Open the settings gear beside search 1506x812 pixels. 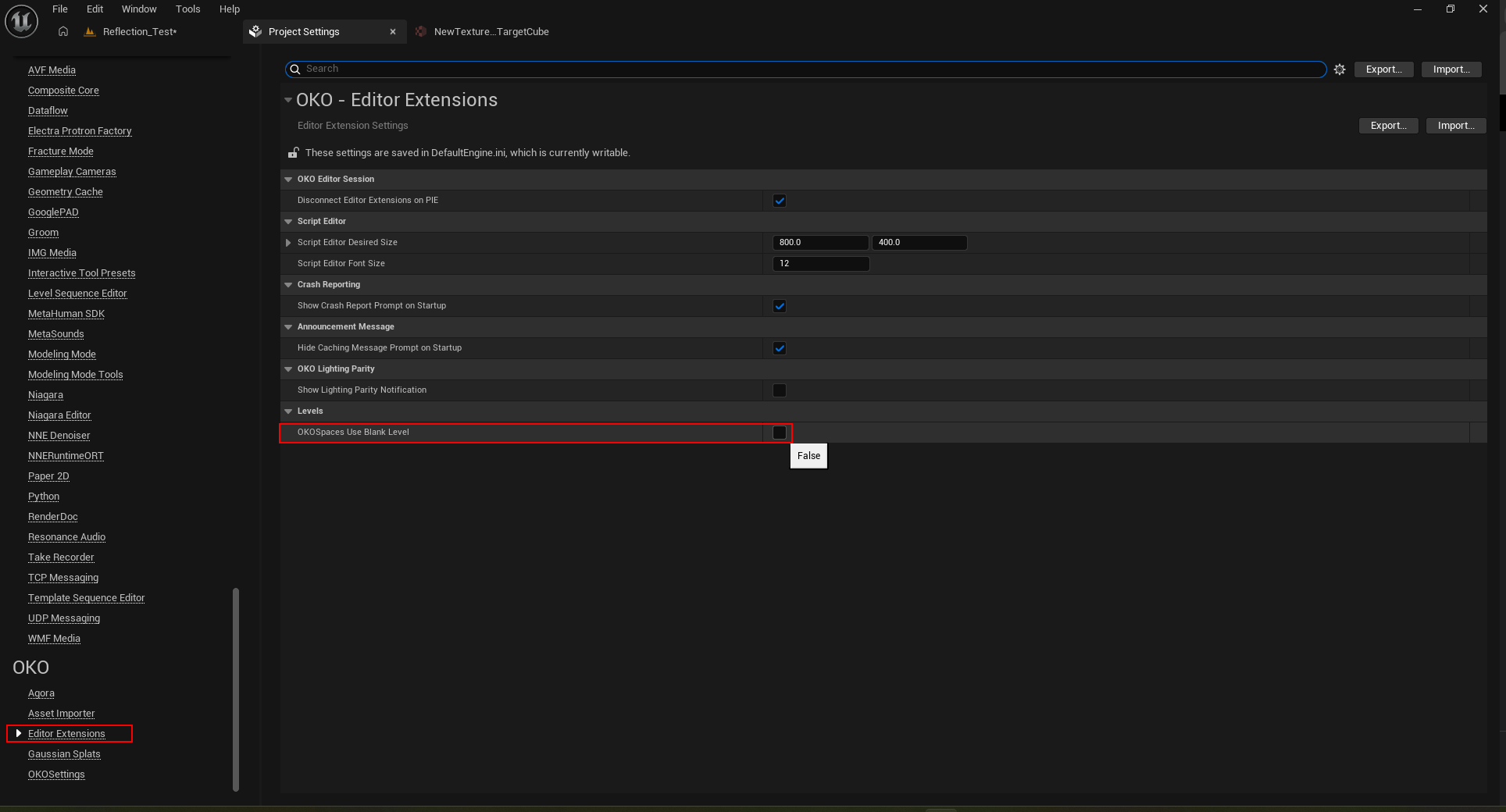1340,69
